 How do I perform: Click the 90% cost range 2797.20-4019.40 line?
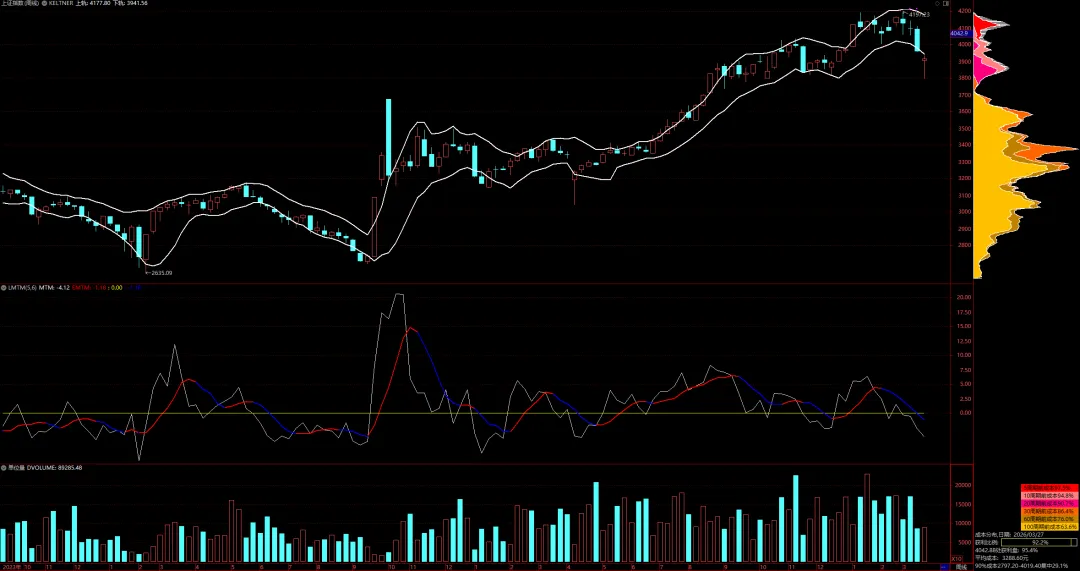pyautogui.click(x=1021, y=566)
